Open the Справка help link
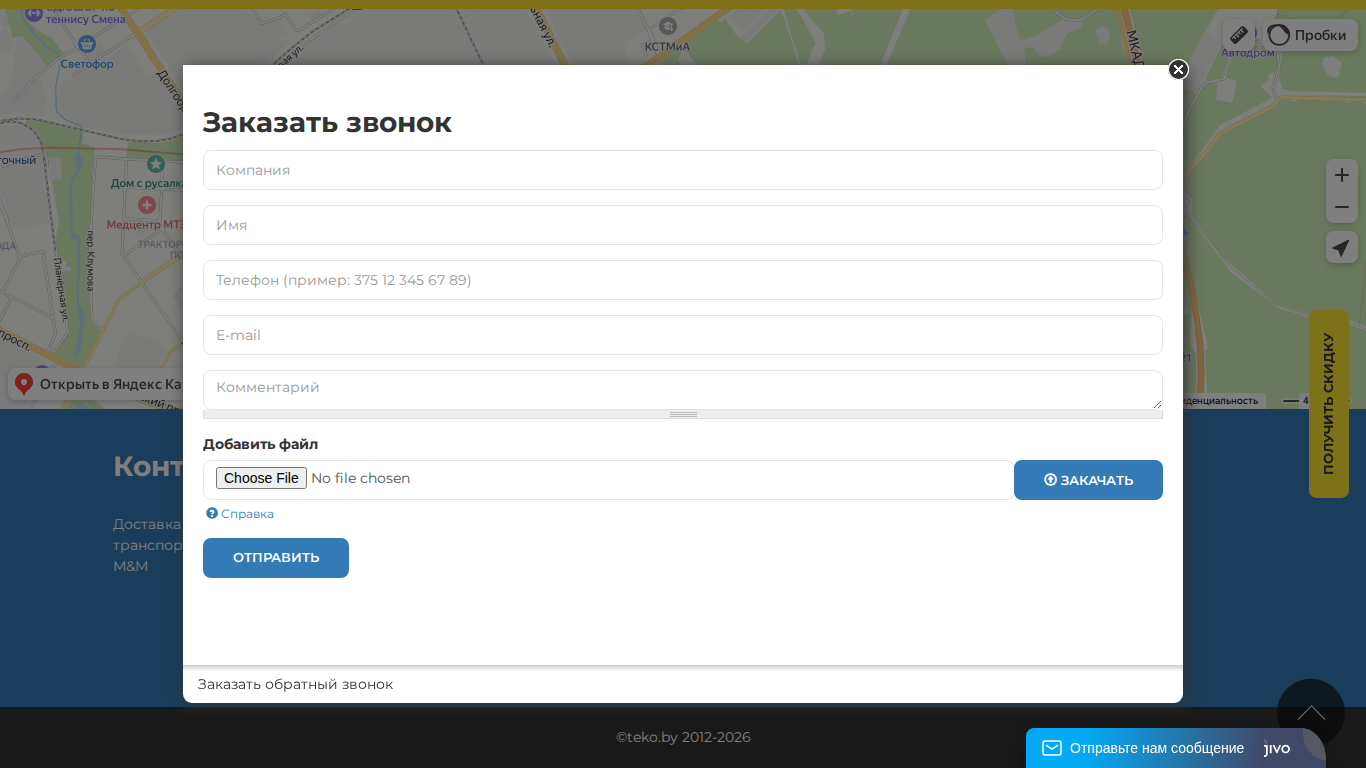Screen dimensions: 1366x768 [x=247, y=514]
